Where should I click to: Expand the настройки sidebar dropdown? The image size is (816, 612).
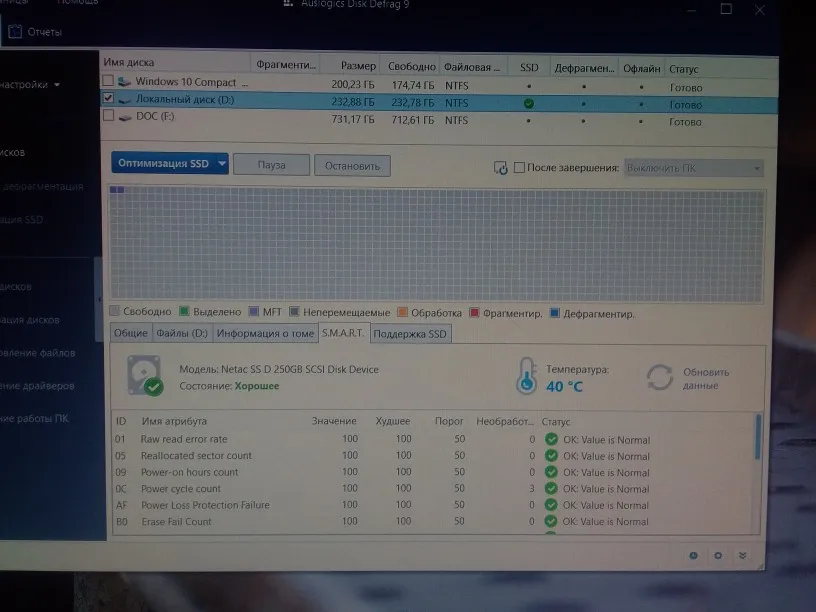(x=57, y=84)
